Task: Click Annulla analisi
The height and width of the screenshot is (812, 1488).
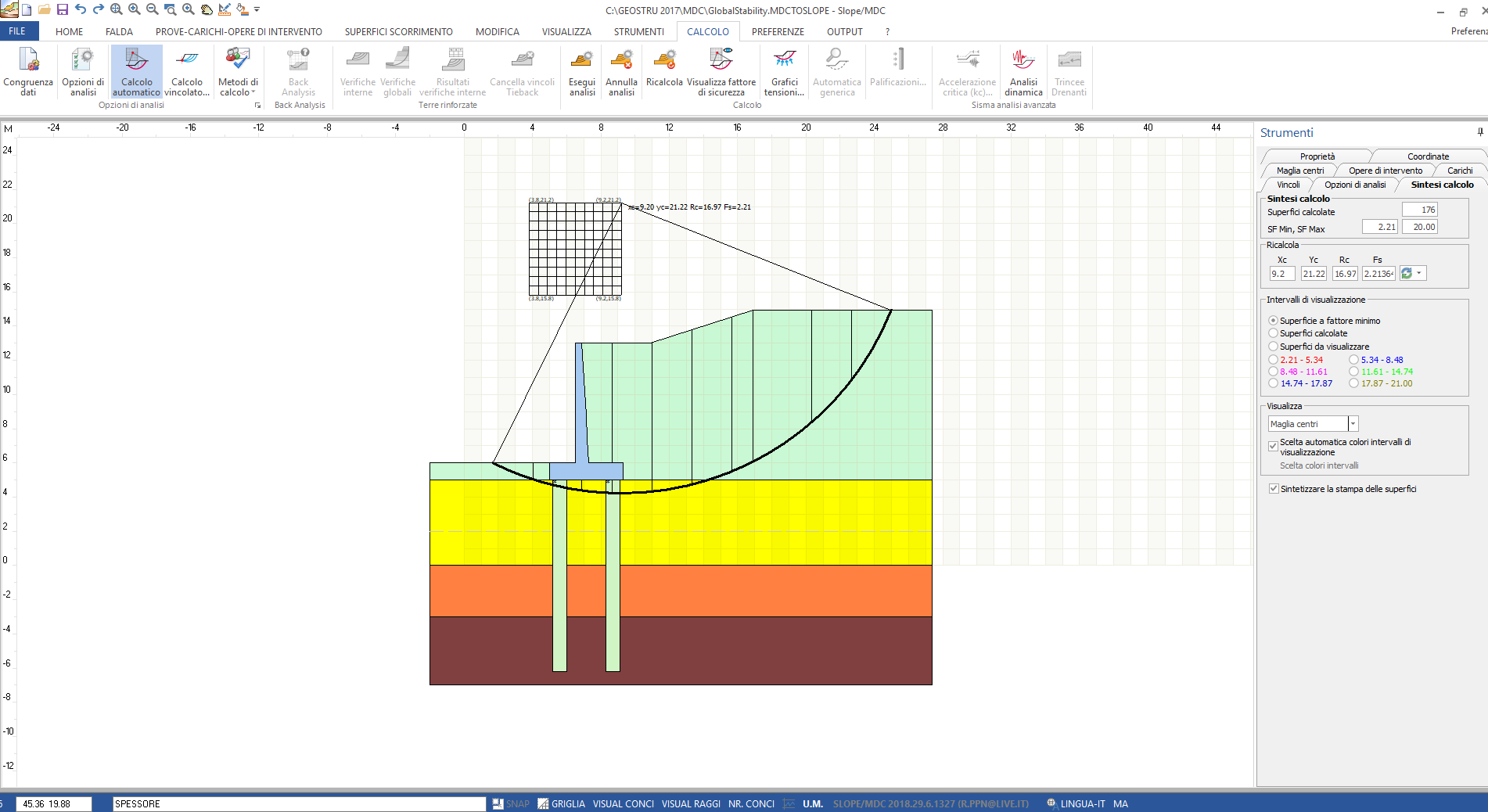Action: tap(621, 72)
